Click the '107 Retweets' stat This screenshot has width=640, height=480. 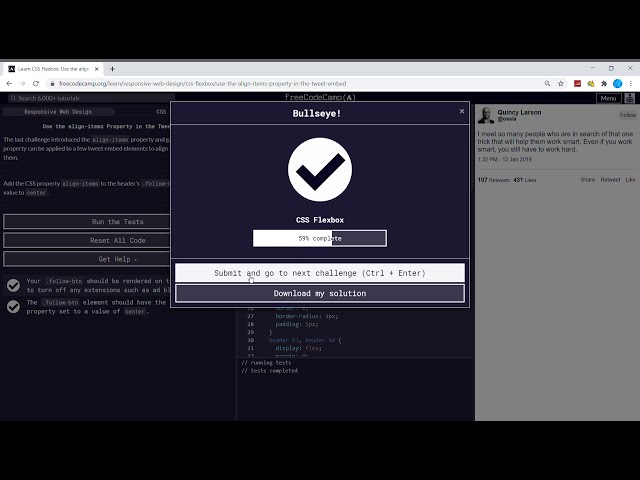(x=494, y=180)
